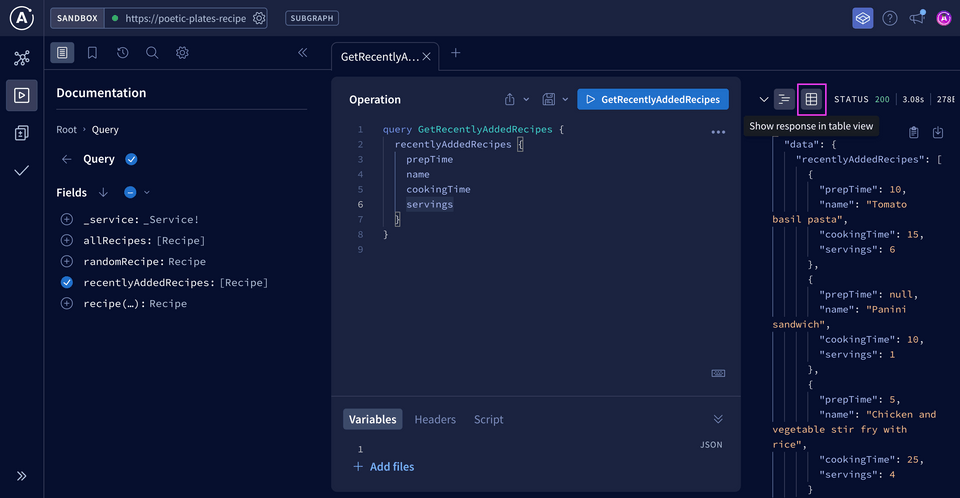
Task: Copy response to clipboard
Action: tap(913, 132)
